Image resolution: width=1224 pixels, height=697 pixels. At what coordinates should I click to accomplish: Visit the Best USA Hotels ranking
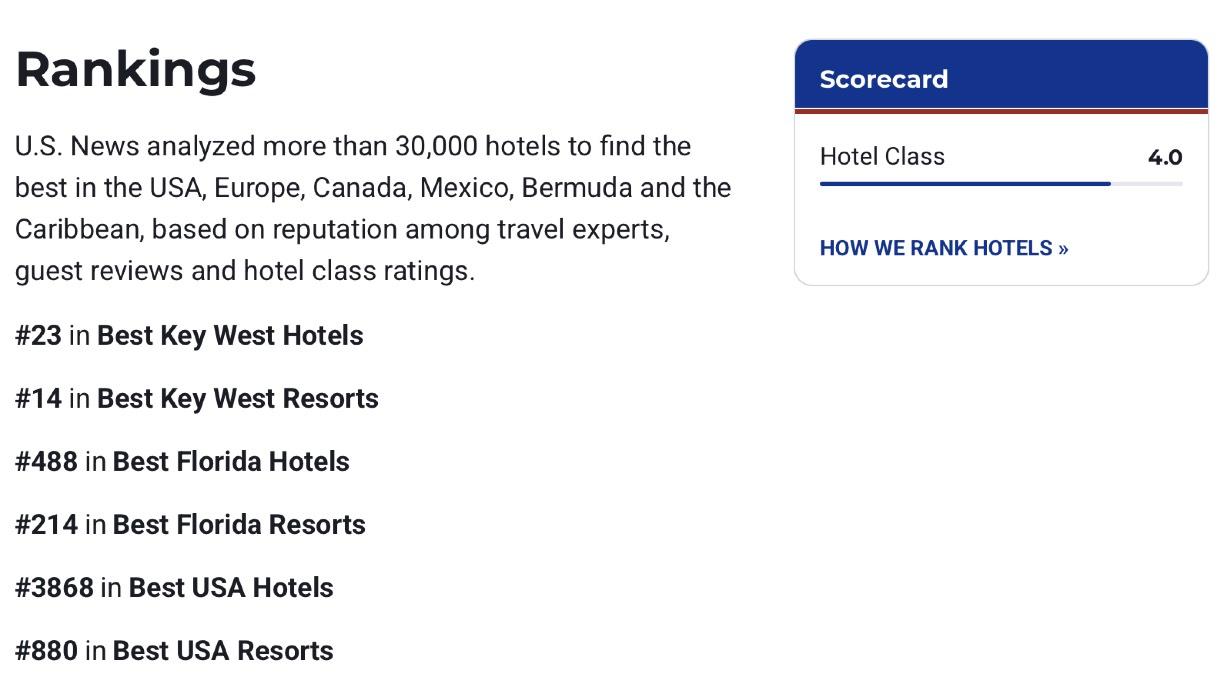[x=230, y=588]
